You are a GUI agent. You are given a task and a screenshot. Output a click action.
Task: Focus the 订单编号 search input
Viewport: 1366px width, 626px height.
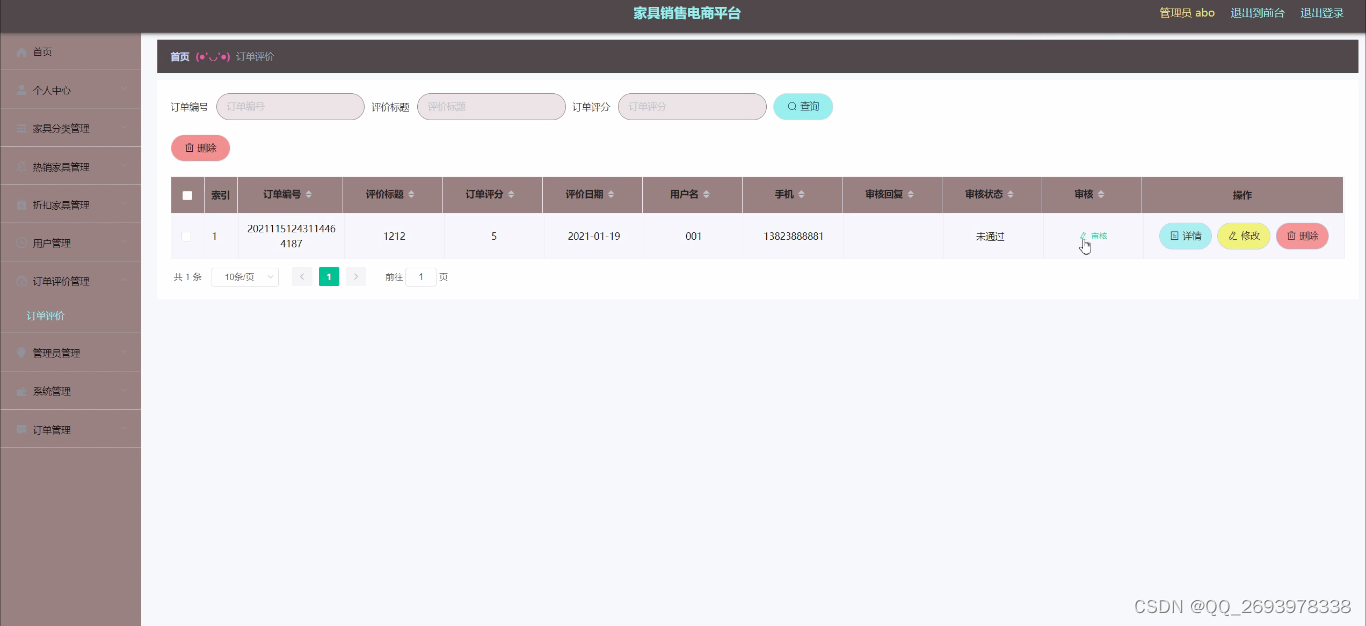pyautogui.click(x=290, y=106)
